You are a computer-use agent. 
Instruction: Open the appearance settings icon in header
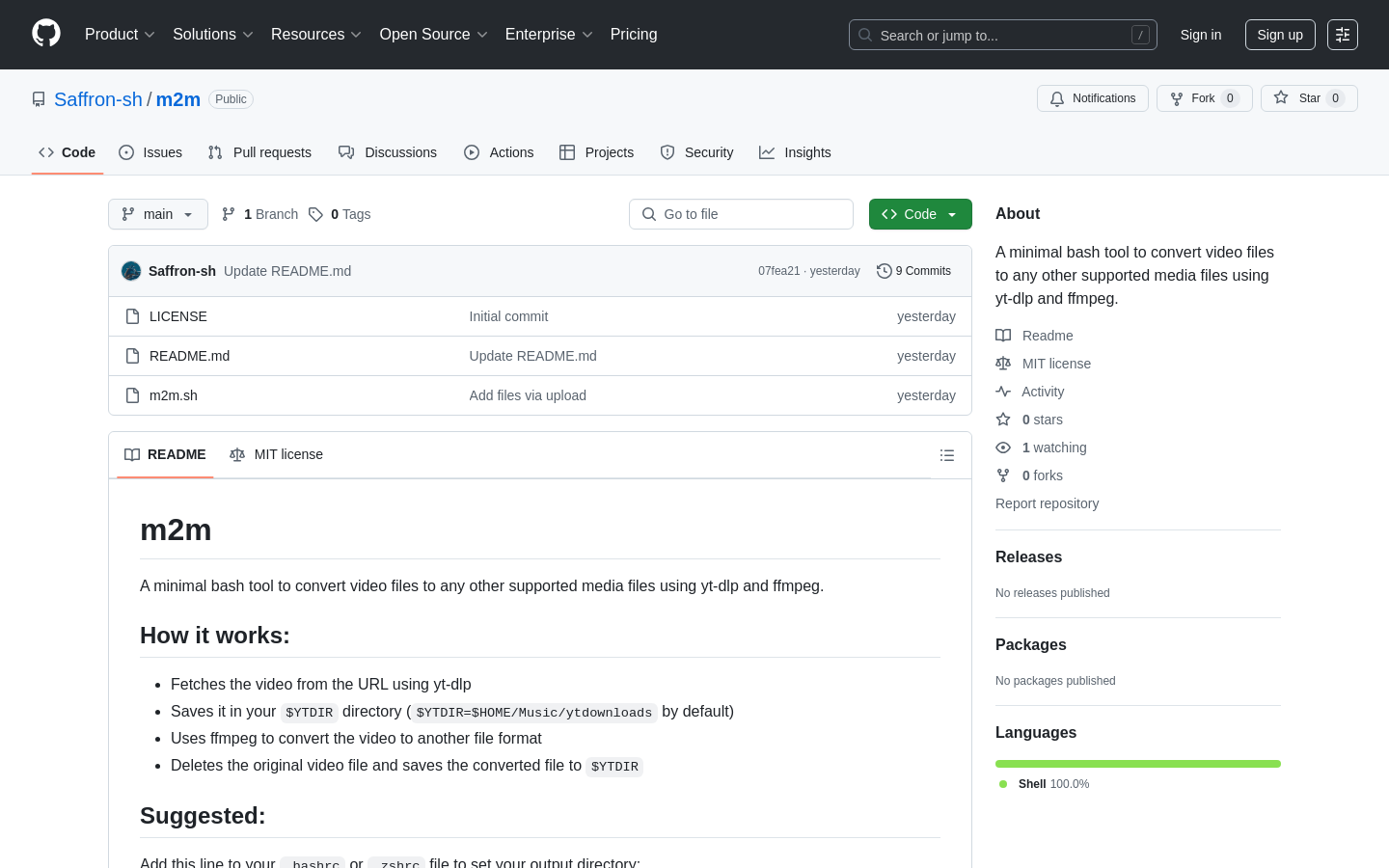1343,35
